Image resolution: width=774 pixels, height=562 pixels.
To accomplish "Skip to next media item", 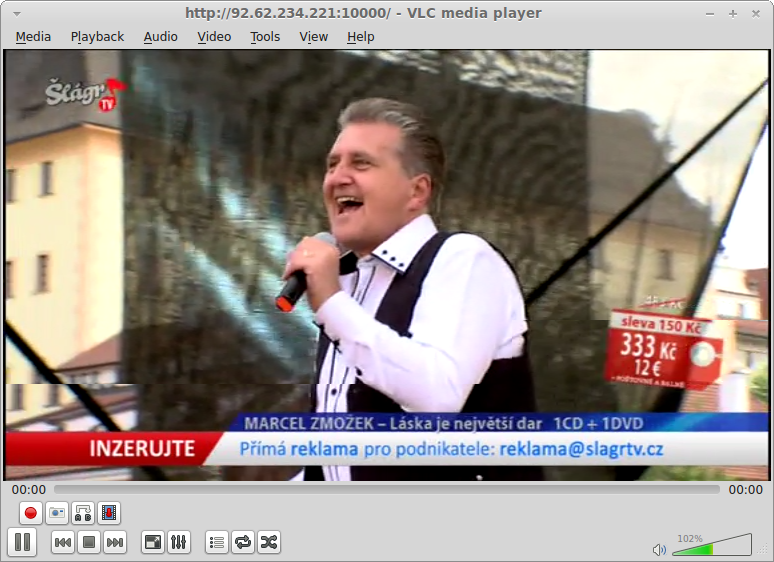I will tap(114, 542).
